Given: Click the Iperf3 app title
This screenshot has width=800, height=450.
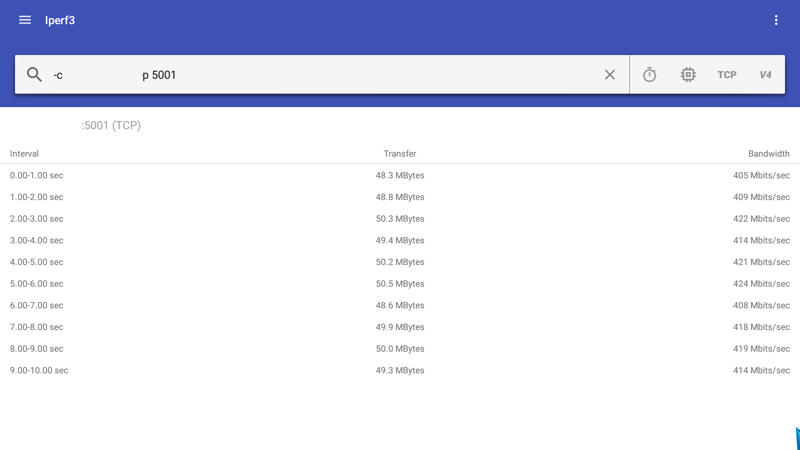Looking at the screenshot, I should coord(60,20).
